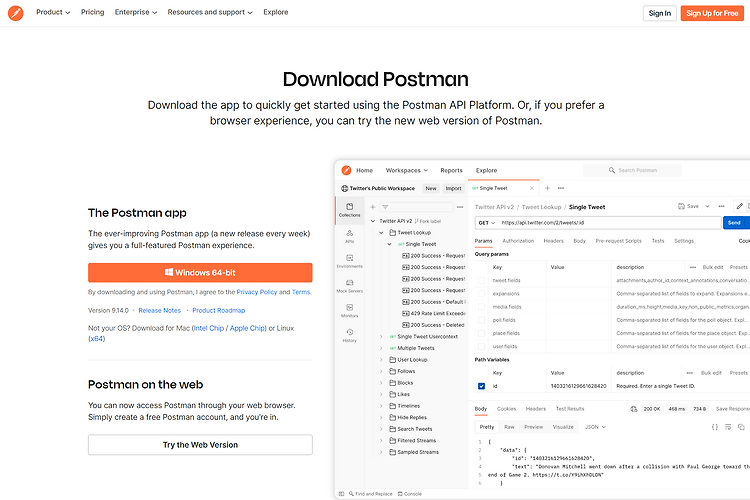Click the Windows 64-bit download button
This screenshot has height=500, width=750.
[200, 273]
